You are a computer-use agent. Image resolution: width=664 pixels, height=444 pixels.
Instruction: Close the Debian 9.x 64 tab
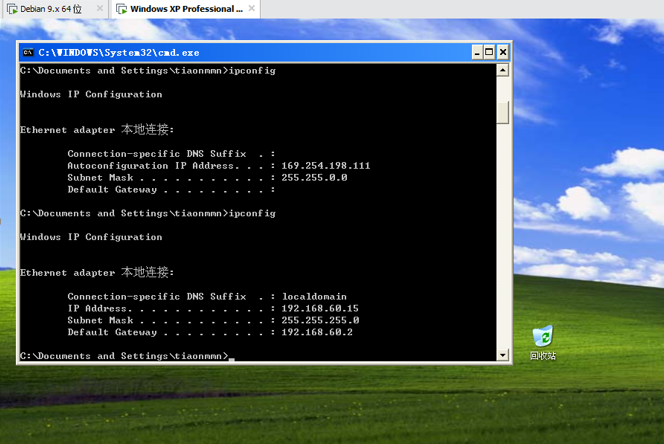pyautogui.click(x=100, y=8)
